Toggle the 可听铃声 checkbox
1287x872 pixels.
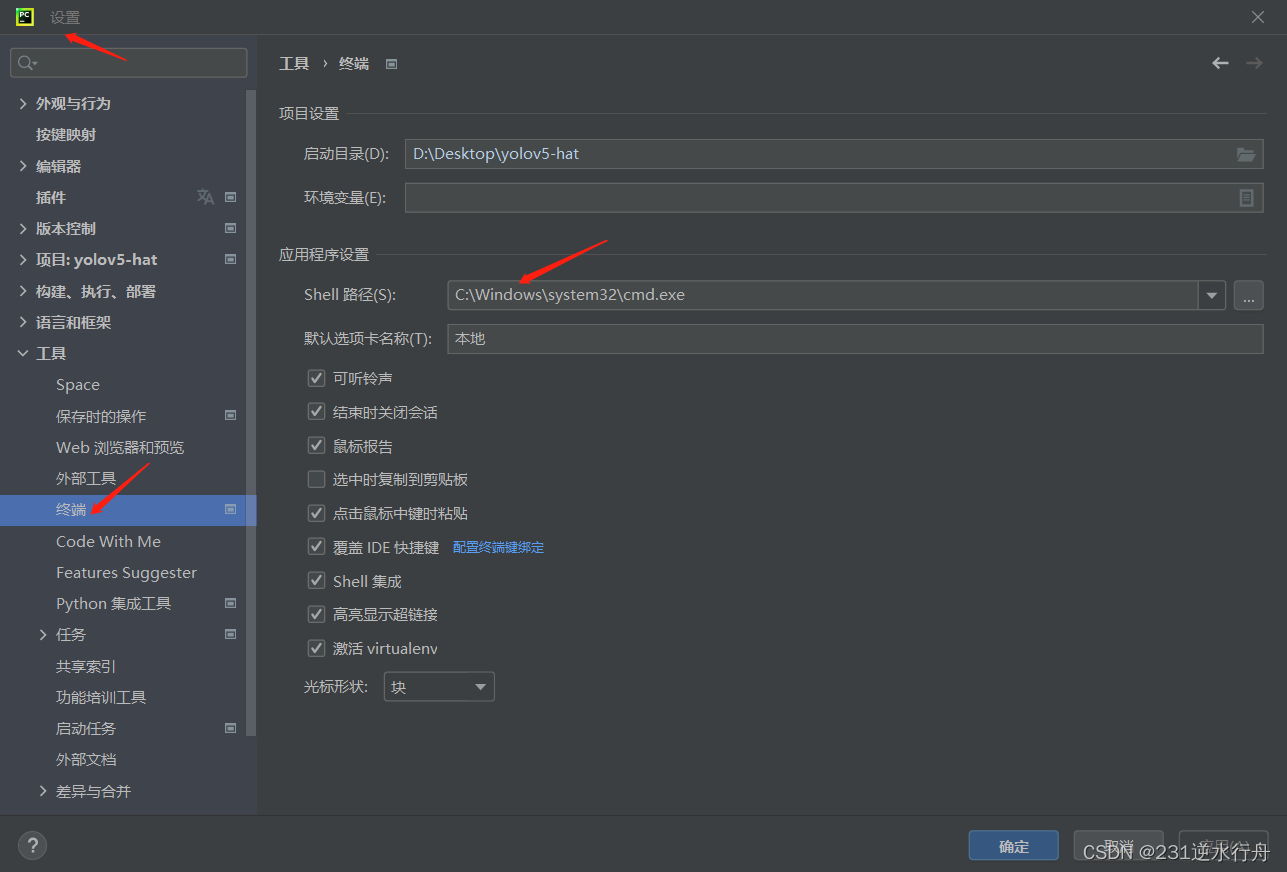coord(316,378)
